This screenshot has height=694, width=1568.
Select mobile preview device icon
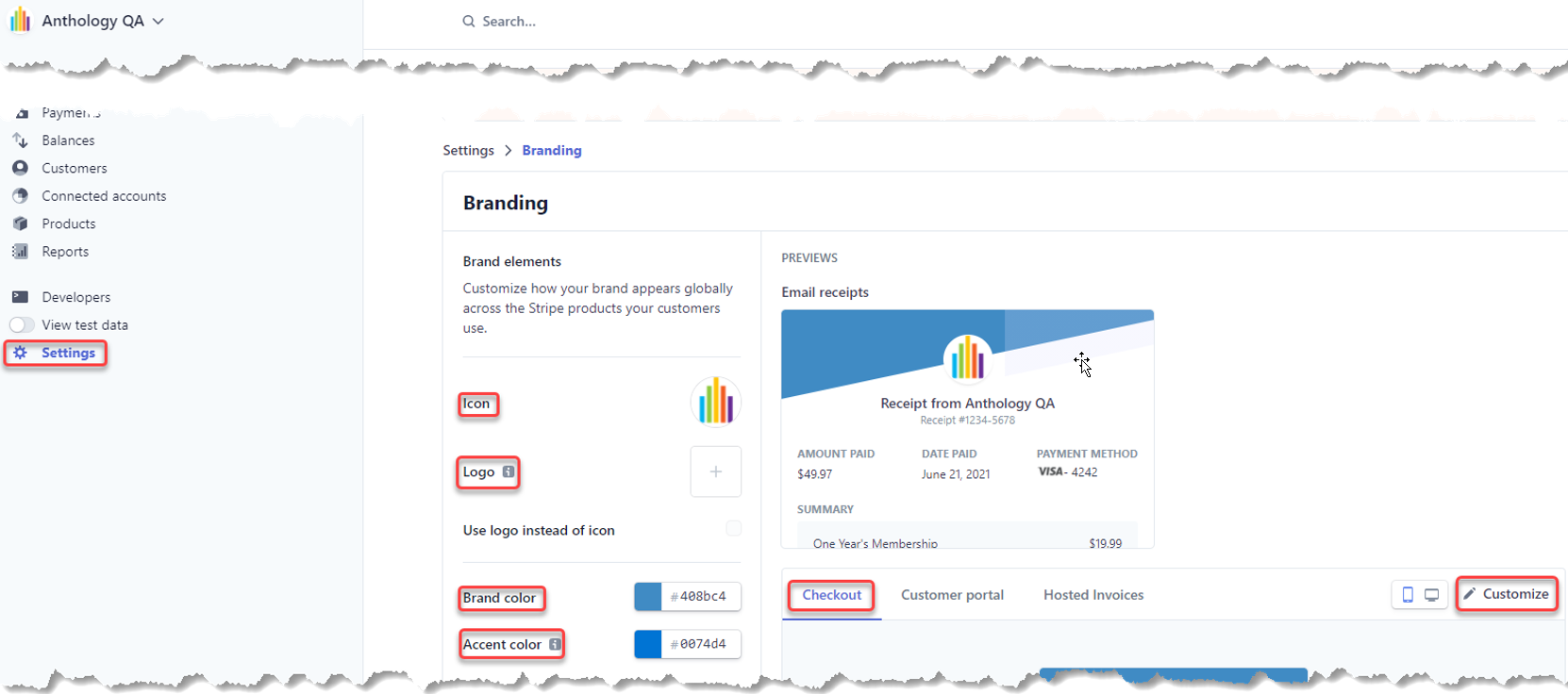[1407, 595]
